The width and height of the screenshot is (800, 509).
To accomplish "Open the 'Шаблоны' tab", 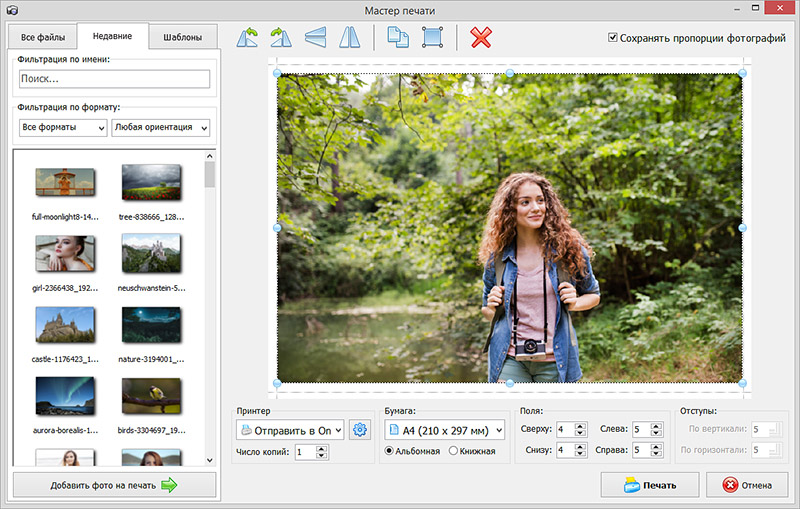I will click(x=183, y=38).
